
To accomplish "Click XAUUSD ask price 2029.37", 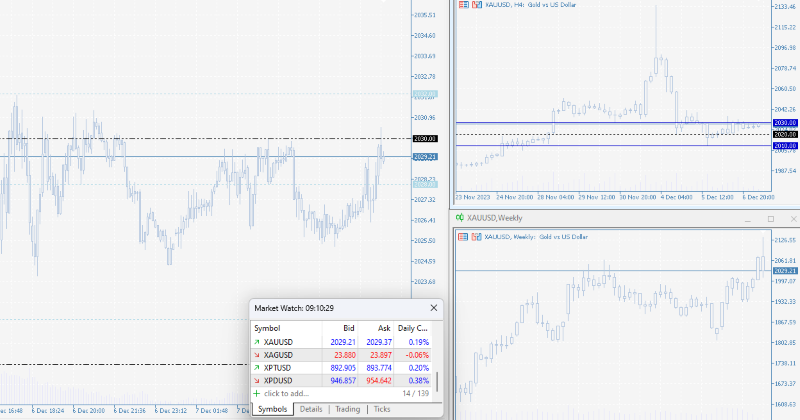I will tap(379, 342).
